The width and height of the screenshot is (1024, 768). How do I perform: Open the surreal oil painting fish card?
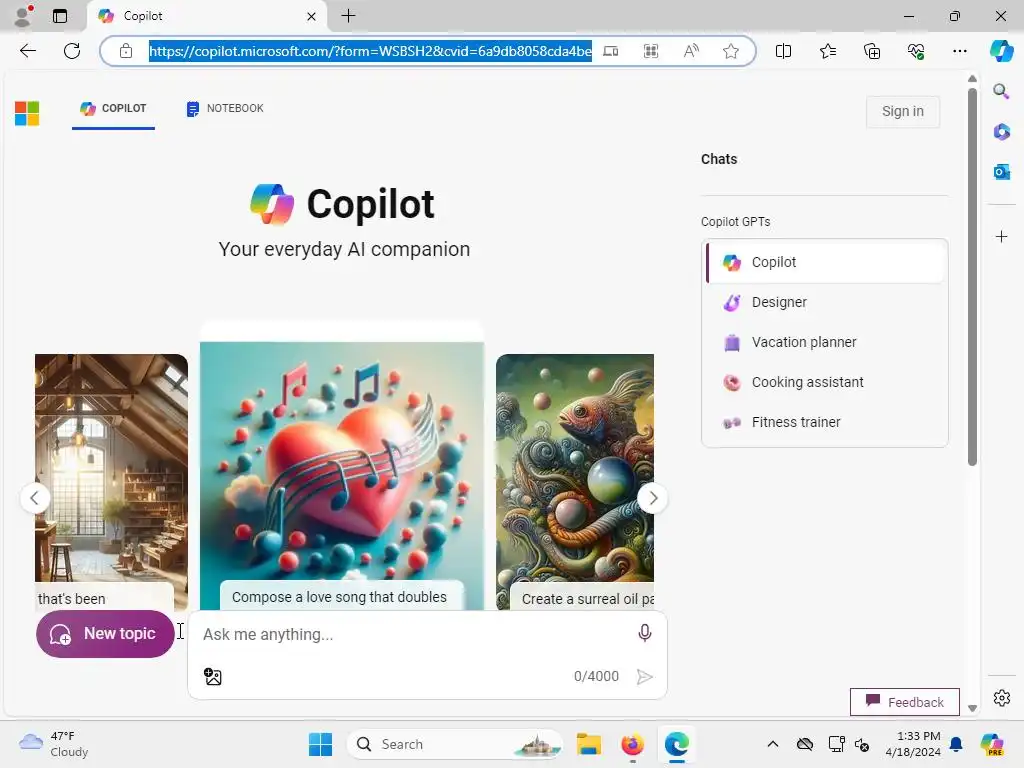coord(575,482)
